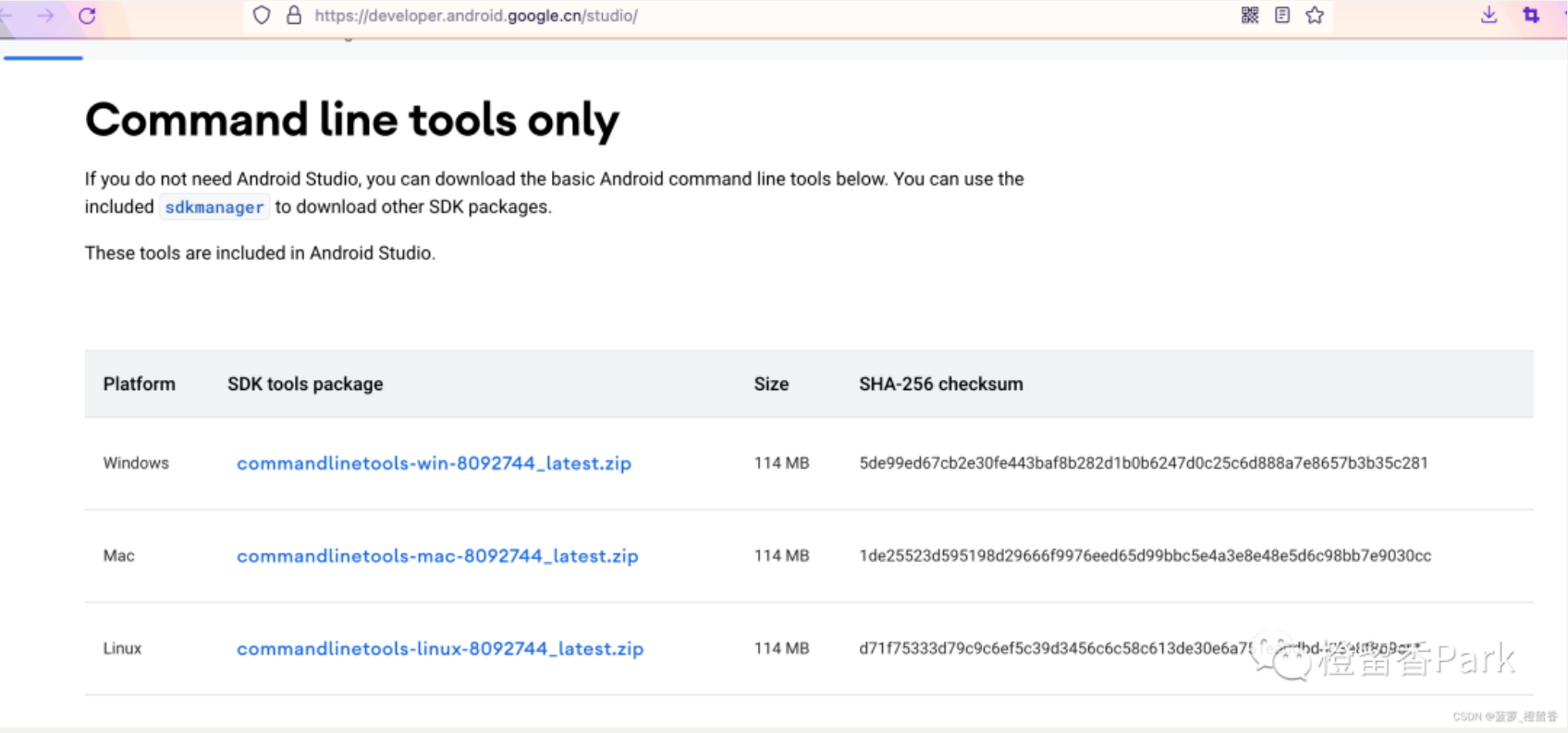Screen dimensions: 1568x733
Task: Click the browser forward arrow
Action: pos(44,16)
